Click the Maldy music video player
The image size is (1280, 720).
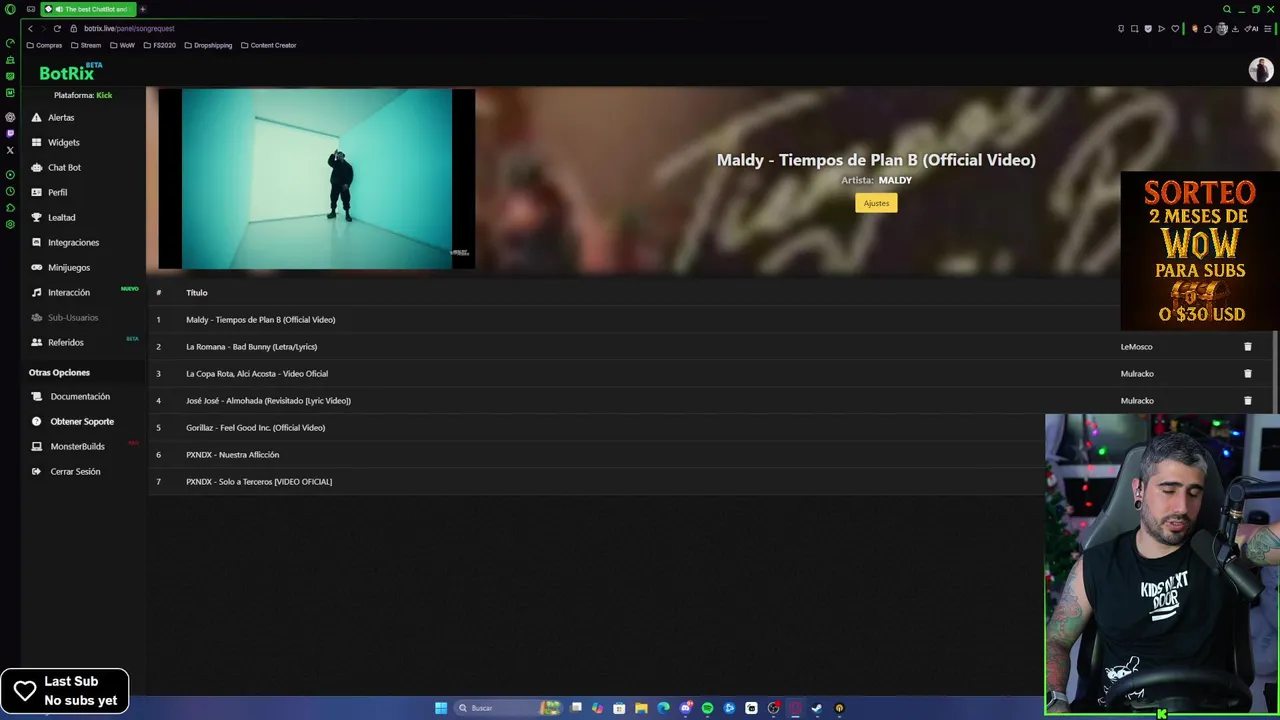(316, 179)
